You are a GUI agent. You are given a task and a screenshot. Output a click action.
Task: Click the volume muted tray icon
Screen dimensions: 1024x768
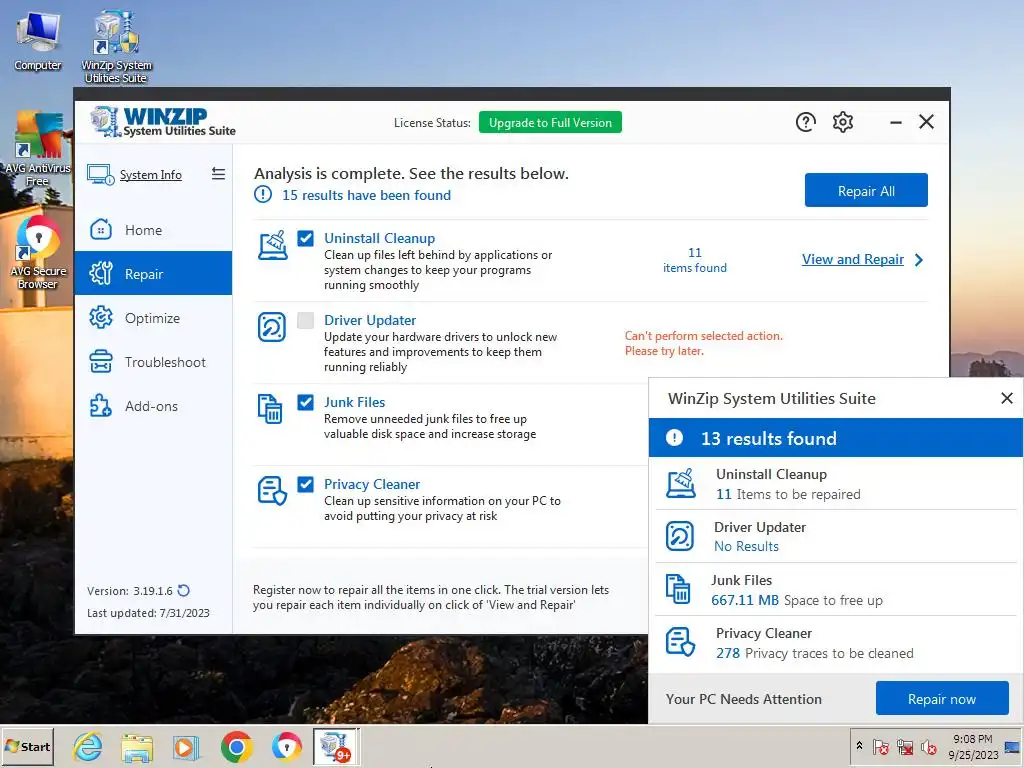(928, 746)
